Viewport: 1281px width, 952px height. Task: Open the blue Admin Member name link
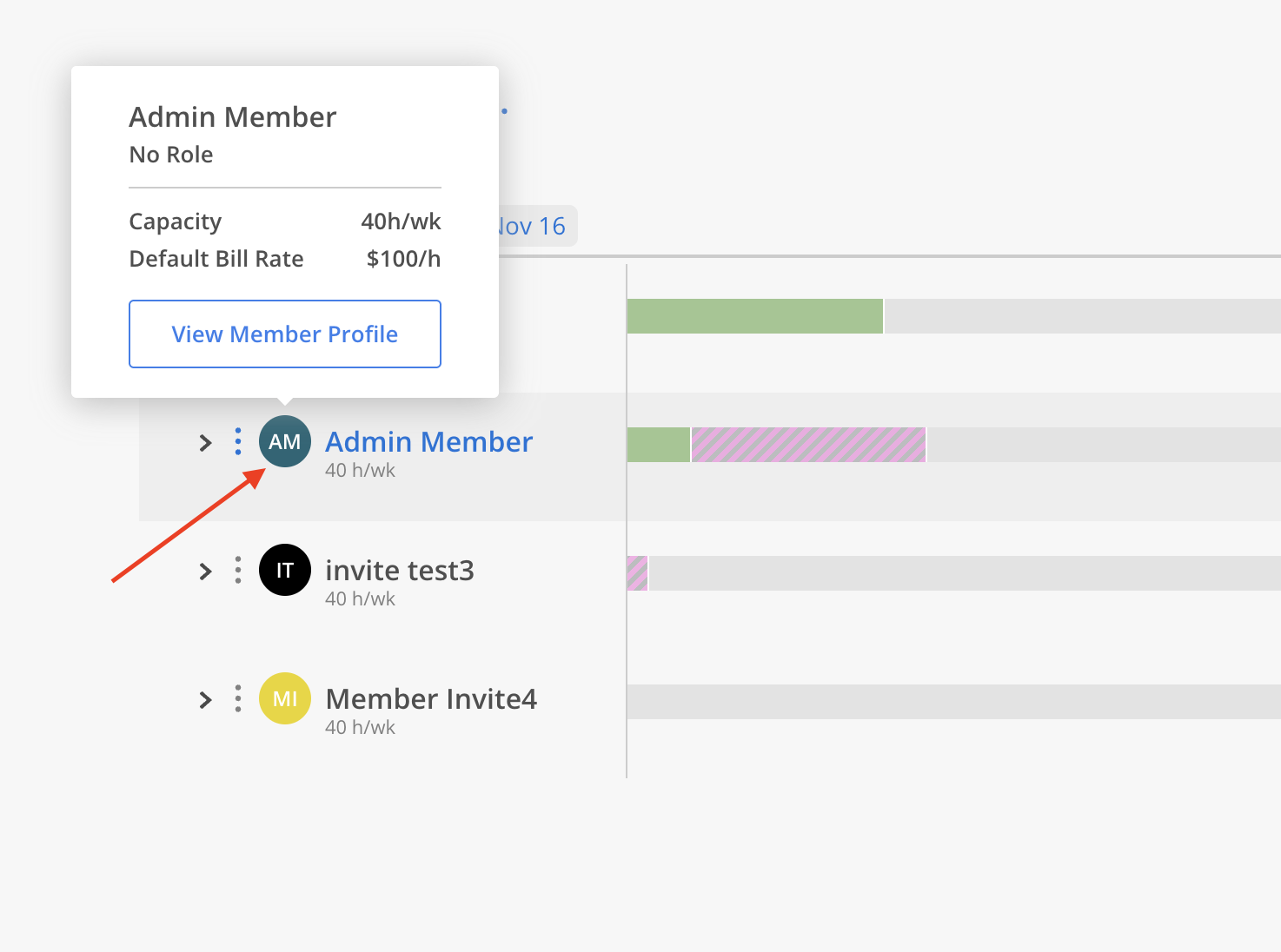[x=428, y=442]
